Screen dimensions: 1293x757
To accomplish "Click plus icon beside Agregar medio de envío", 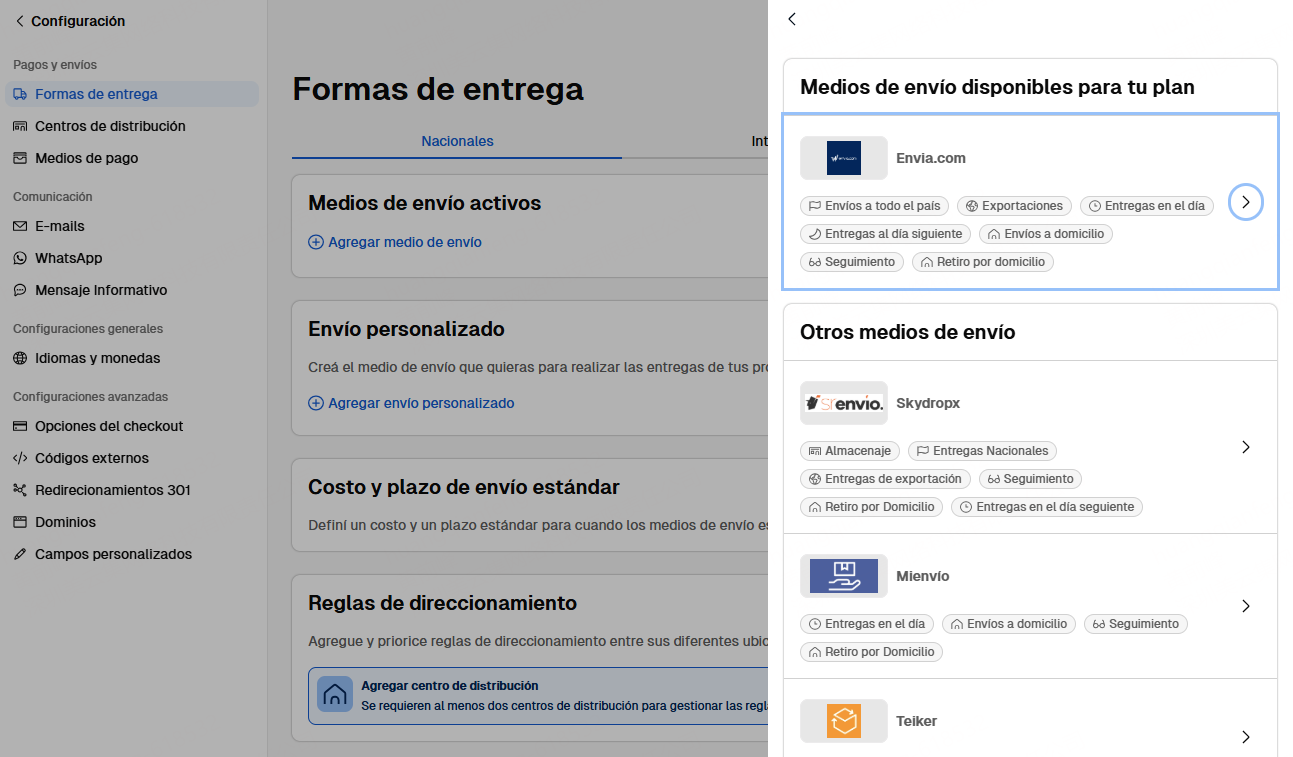I will 316,242.
